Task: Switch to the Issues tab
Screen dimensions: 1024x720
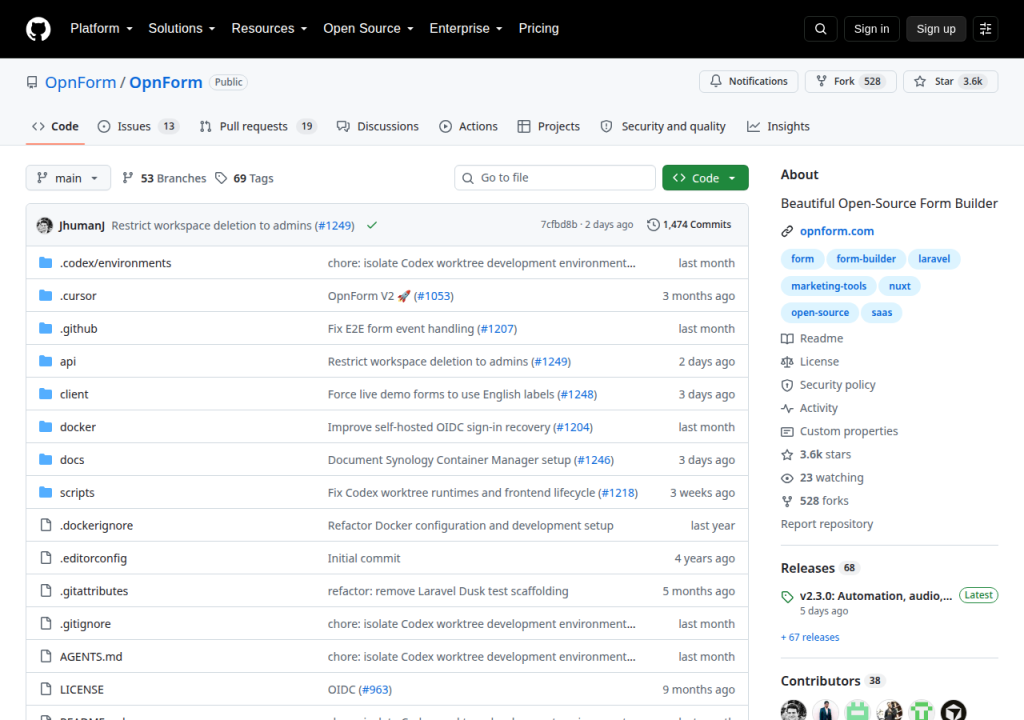Action: [138, 126]
